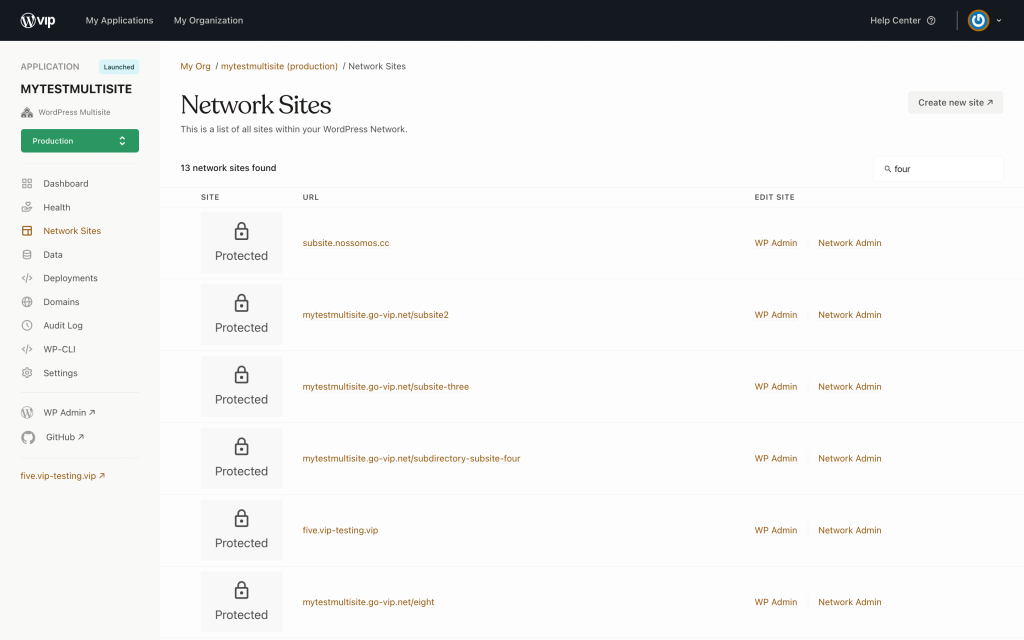Open Network Admin for subsite2

coord(850,315)
